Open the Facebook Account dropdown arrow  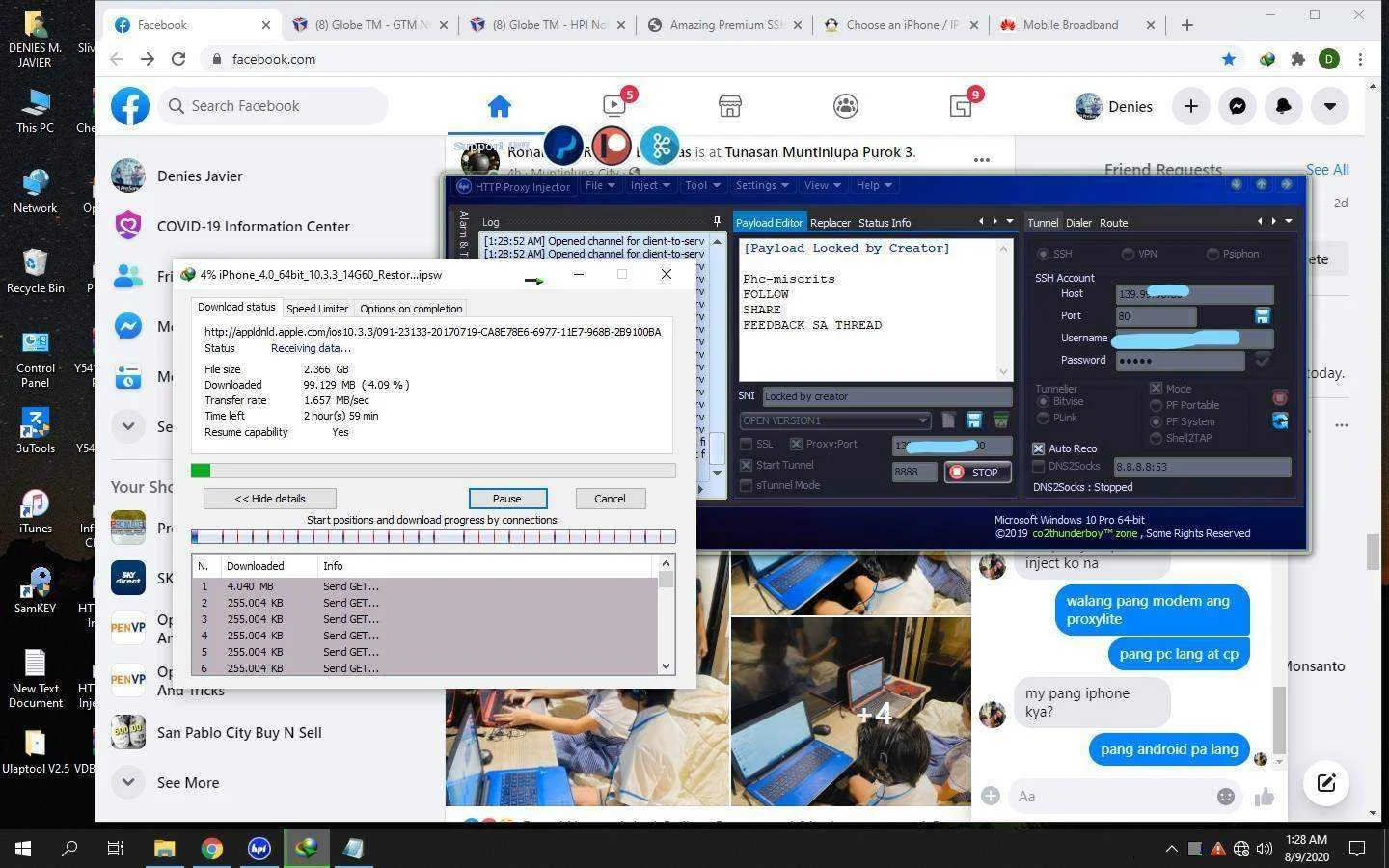pyautogui.click(x=1330, y=106)
